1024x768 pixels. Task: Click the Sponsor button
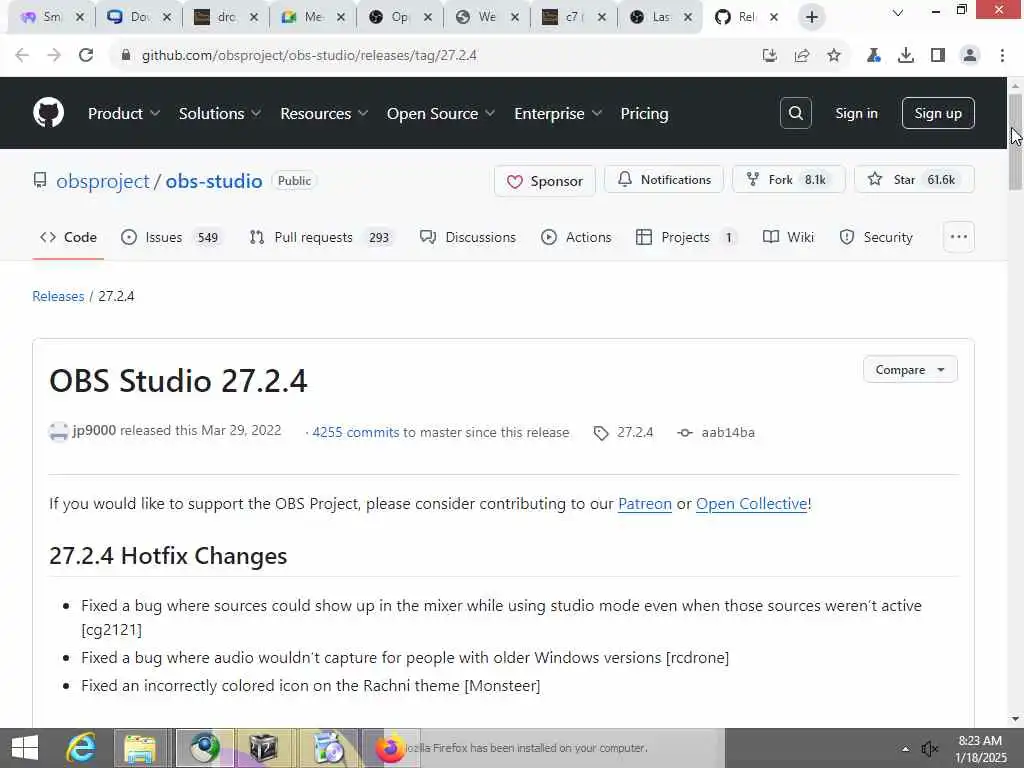[x=545, y=181]
